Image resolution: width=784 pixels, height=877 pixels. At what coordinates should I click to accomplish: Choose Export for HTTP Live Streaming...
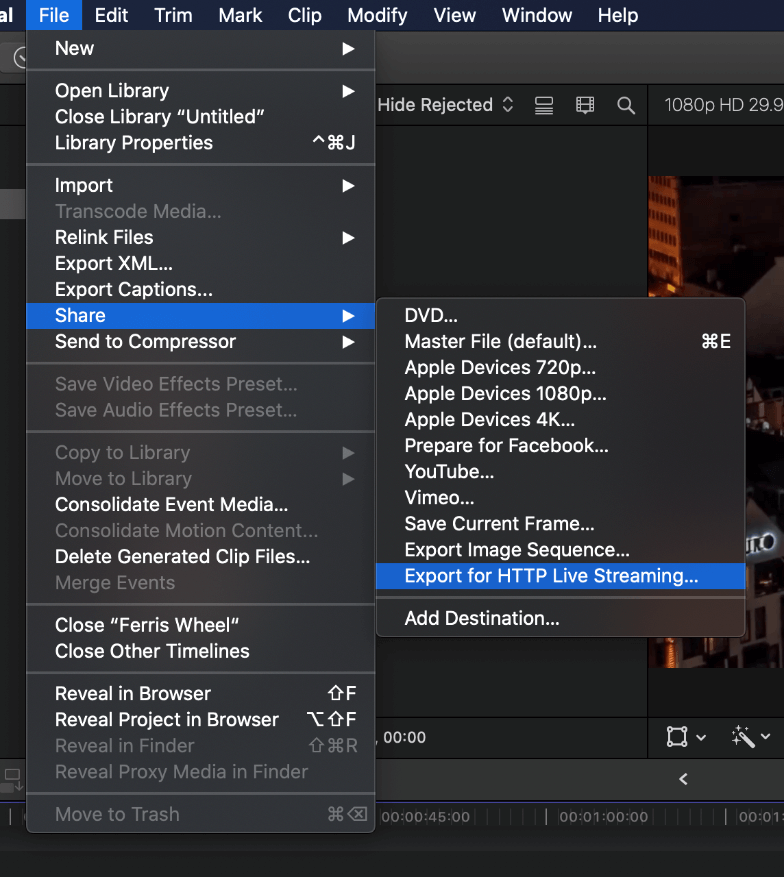(x=560, y=576)
